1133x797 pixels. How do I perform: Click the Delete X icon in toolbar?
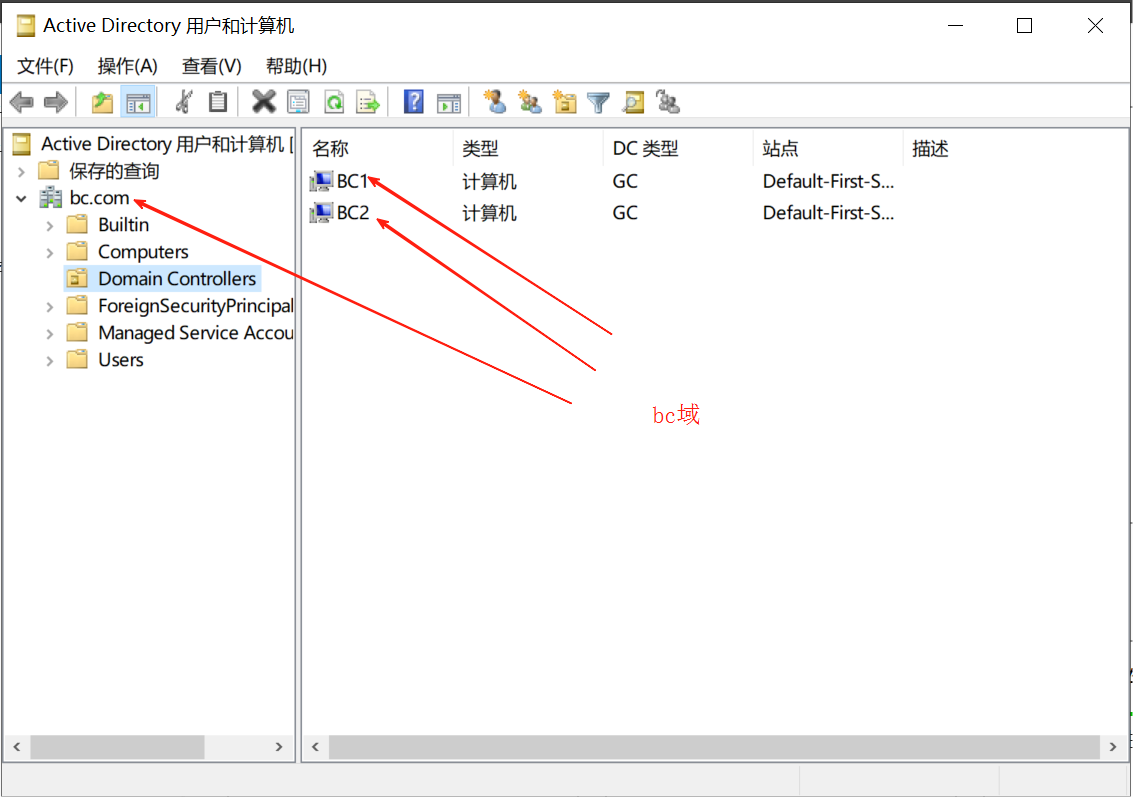click(264, 102)
